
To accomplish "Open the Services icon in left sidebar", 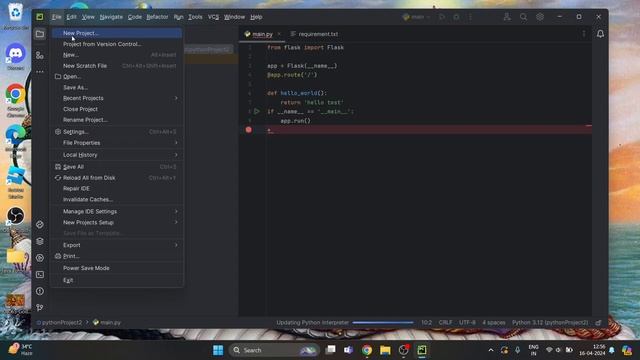I will pyautogui.click(x=40, y=258).
